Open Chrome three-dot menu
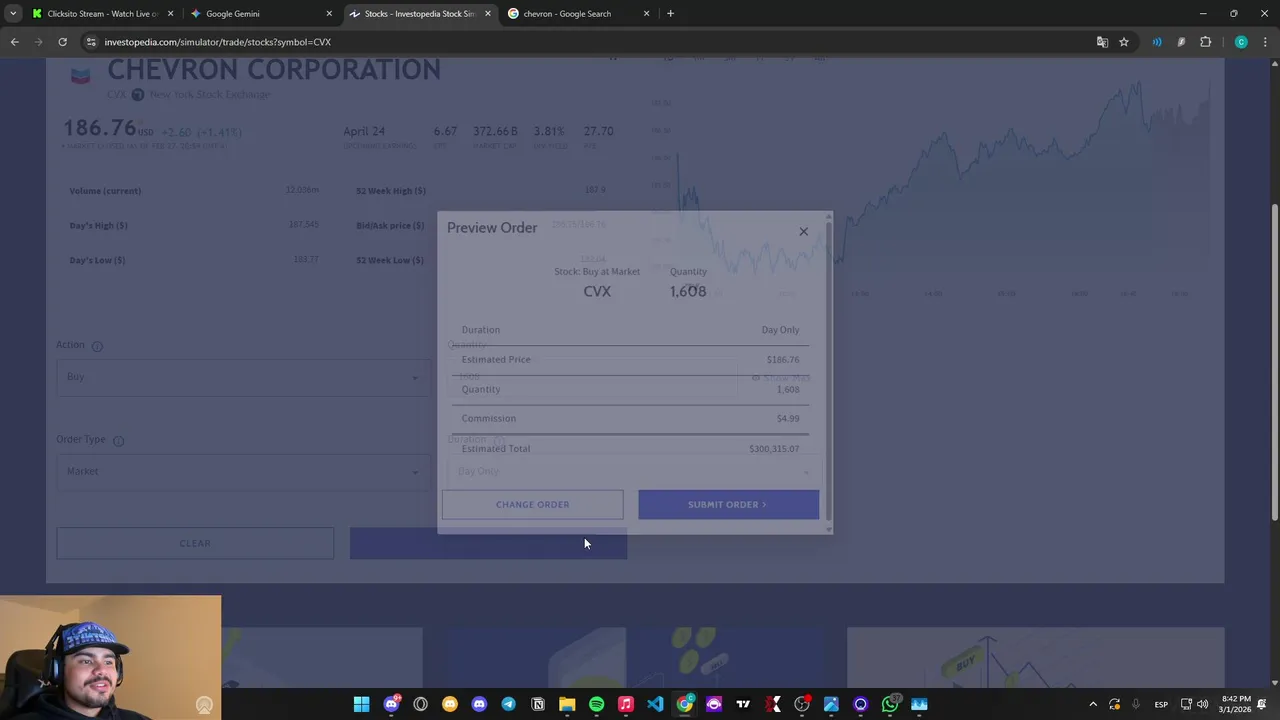 point(1264,42)
